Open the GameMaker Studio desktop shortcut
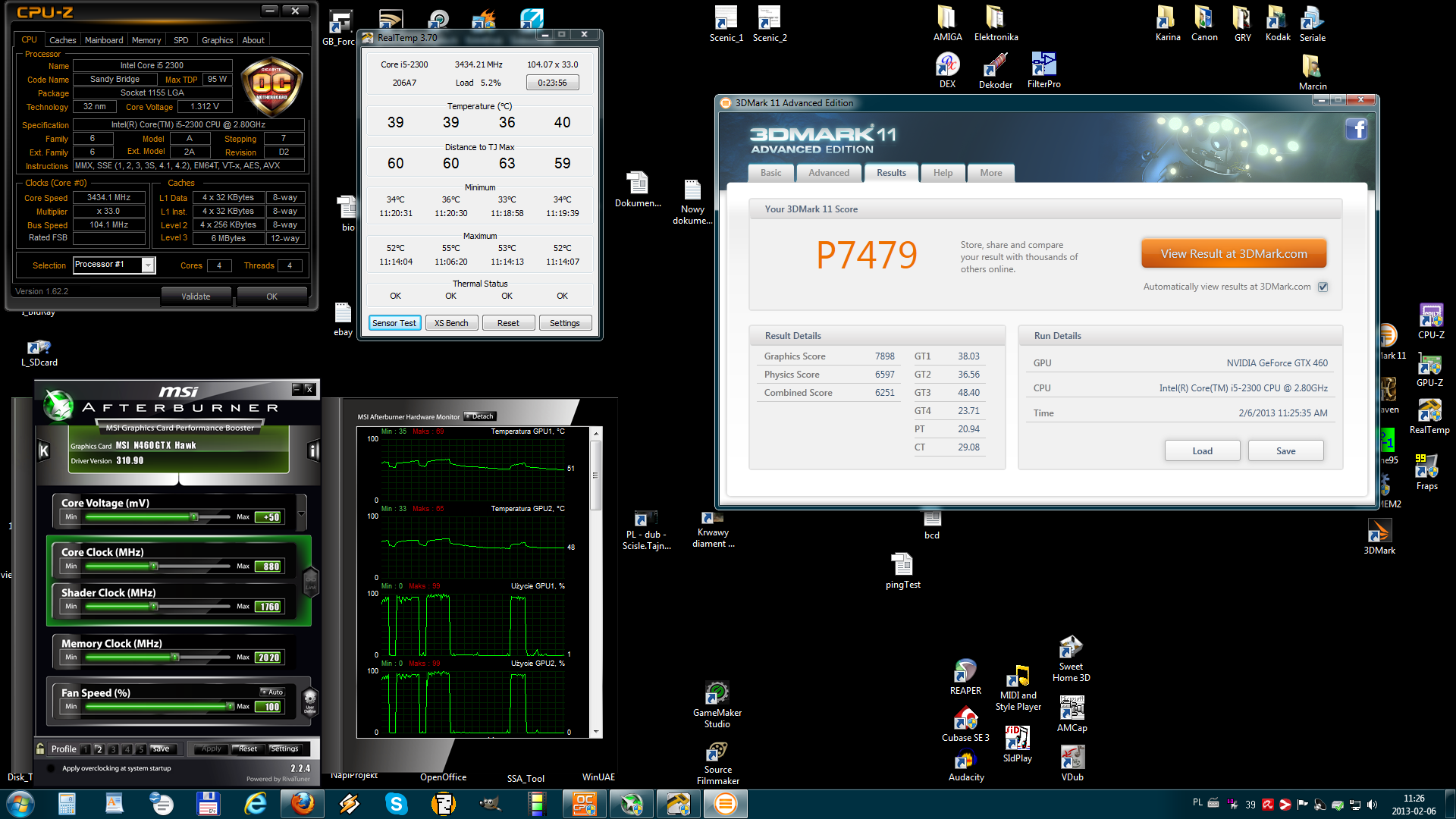The width and height of the screenshot is (1456, 819). 717,705
